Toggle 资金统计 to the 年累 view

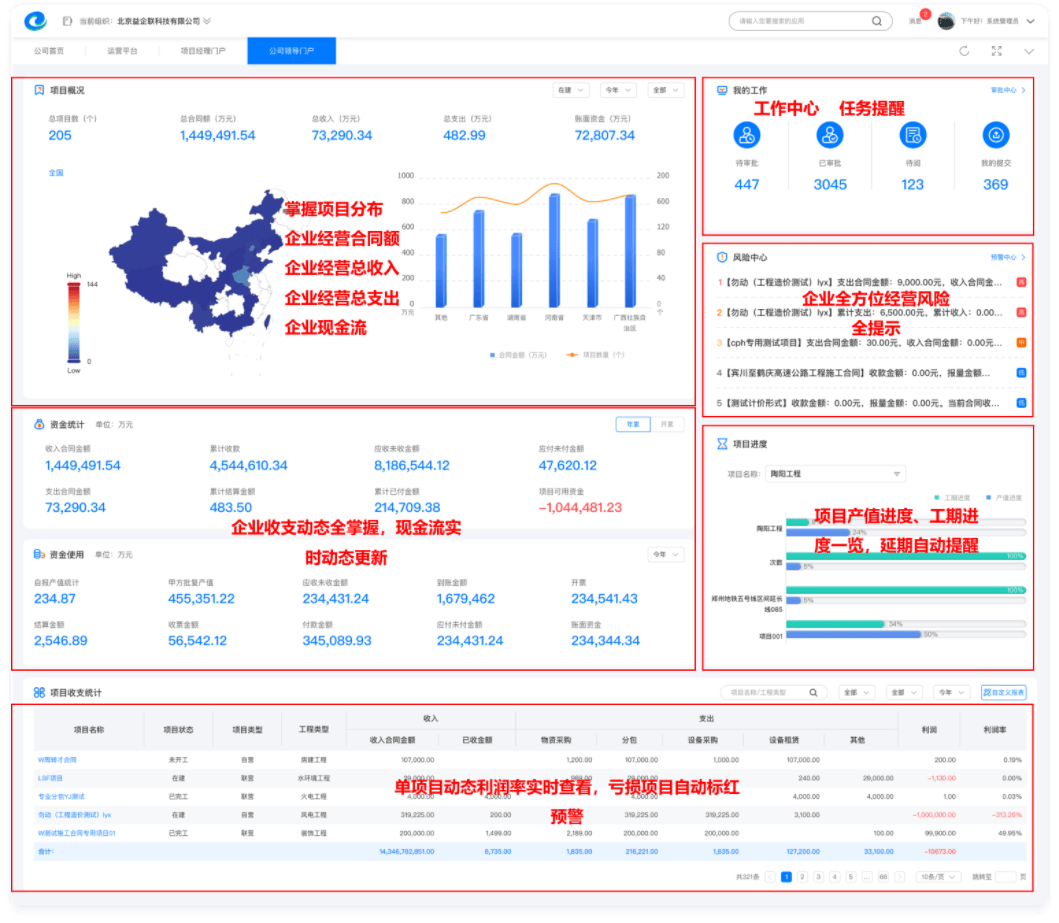[x=632, y=424]
